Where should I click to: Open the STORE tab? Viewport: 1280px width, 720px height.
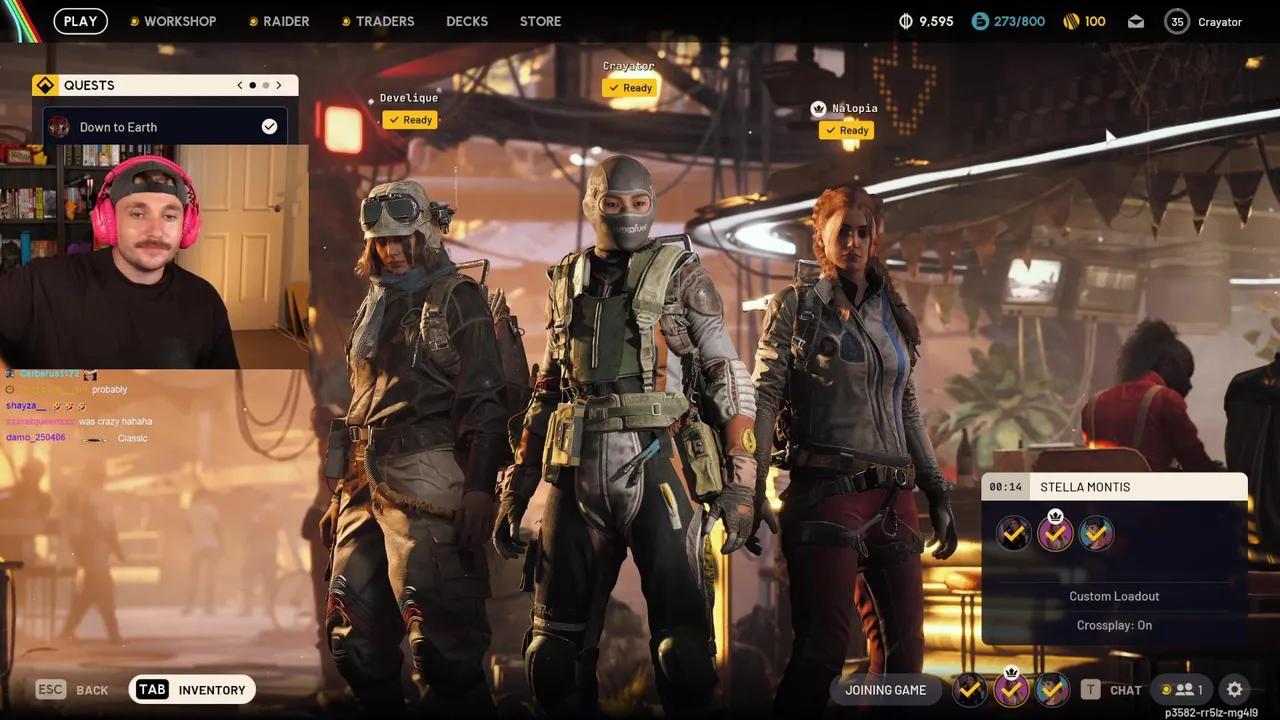540,21
